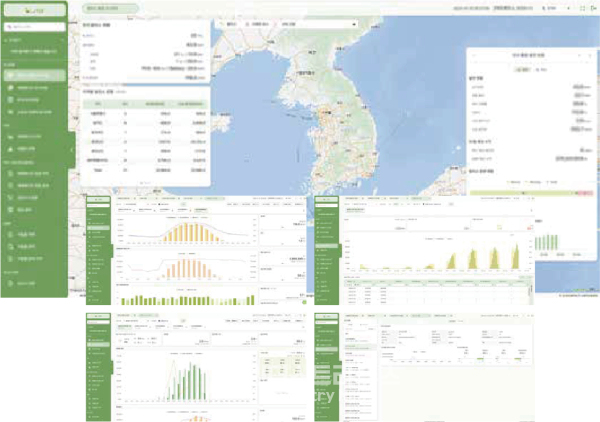Click the logo at the top of the sidebar
This screenshot has height=422, width=600.
click(x=35, y=10)
